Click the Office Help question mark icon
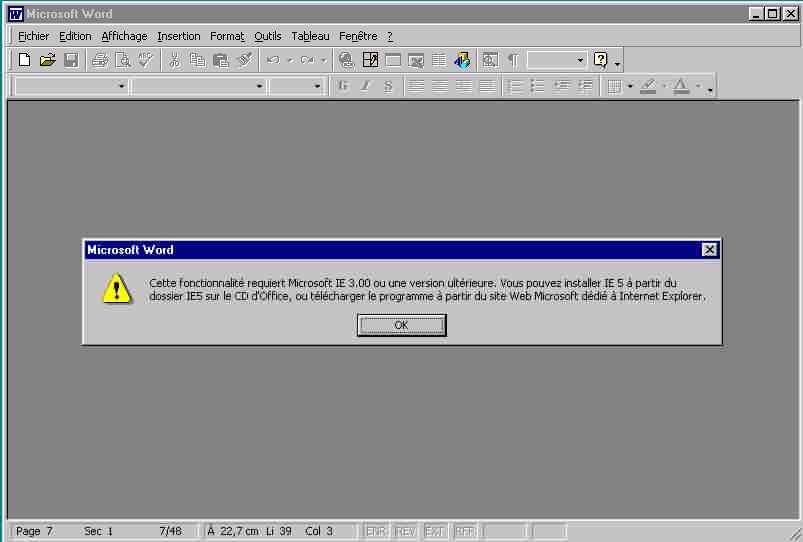Image resolution: width=803 pixels, height=542 pixels. tap(600, 60)
